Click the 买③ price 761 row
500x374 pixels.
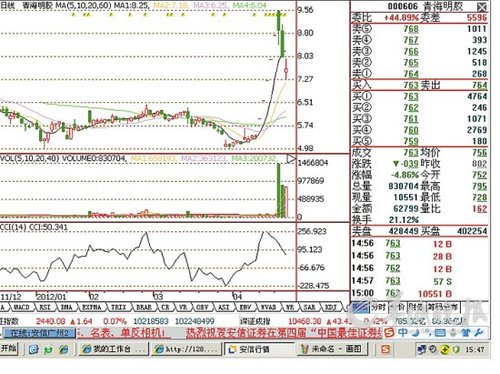[420, 119]
